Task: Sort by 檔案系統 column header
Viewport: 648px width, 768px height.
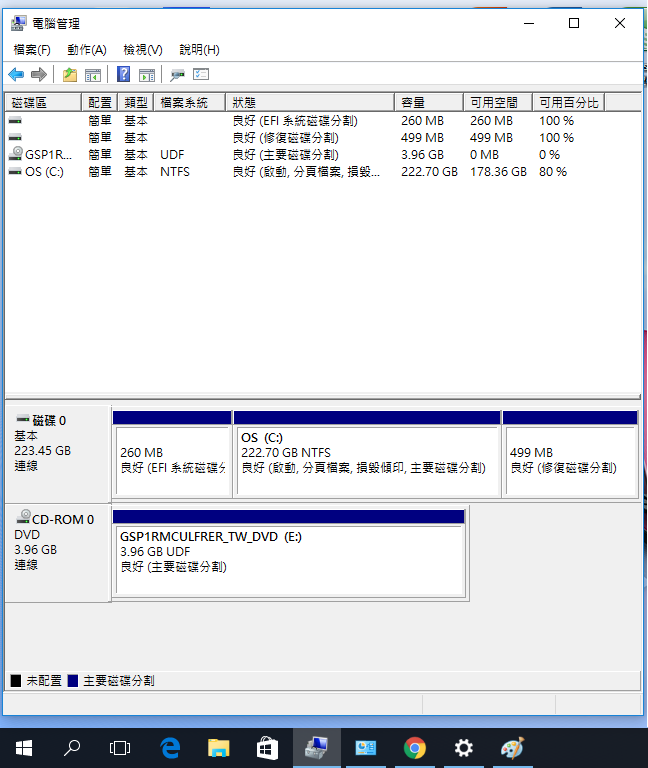Action: (190, 102)
